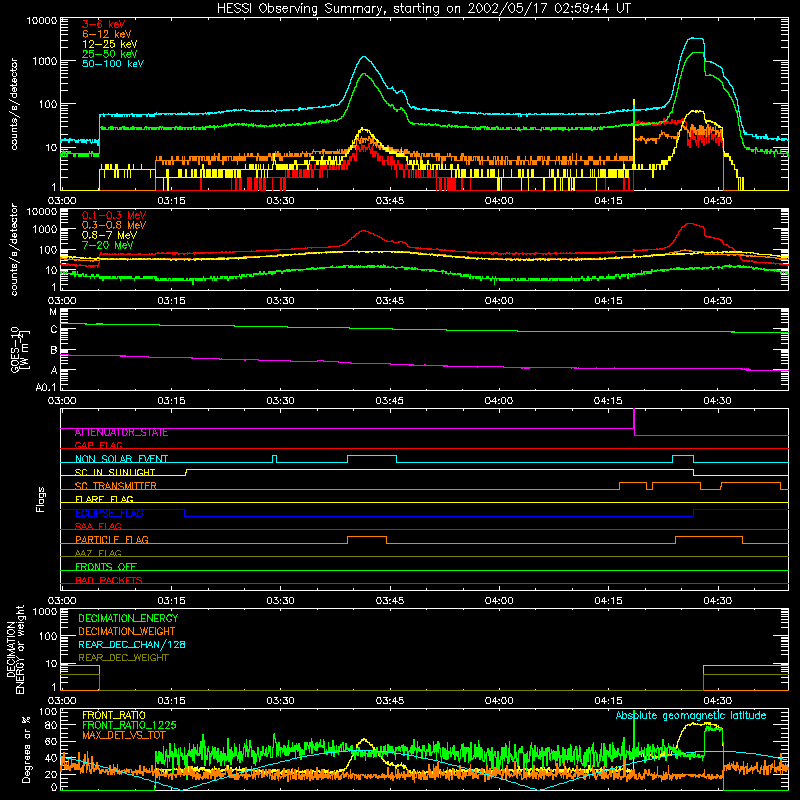Select the 6-12 keV legend label
Viewport: 800px width, 800px height.
tap(107, 34)
